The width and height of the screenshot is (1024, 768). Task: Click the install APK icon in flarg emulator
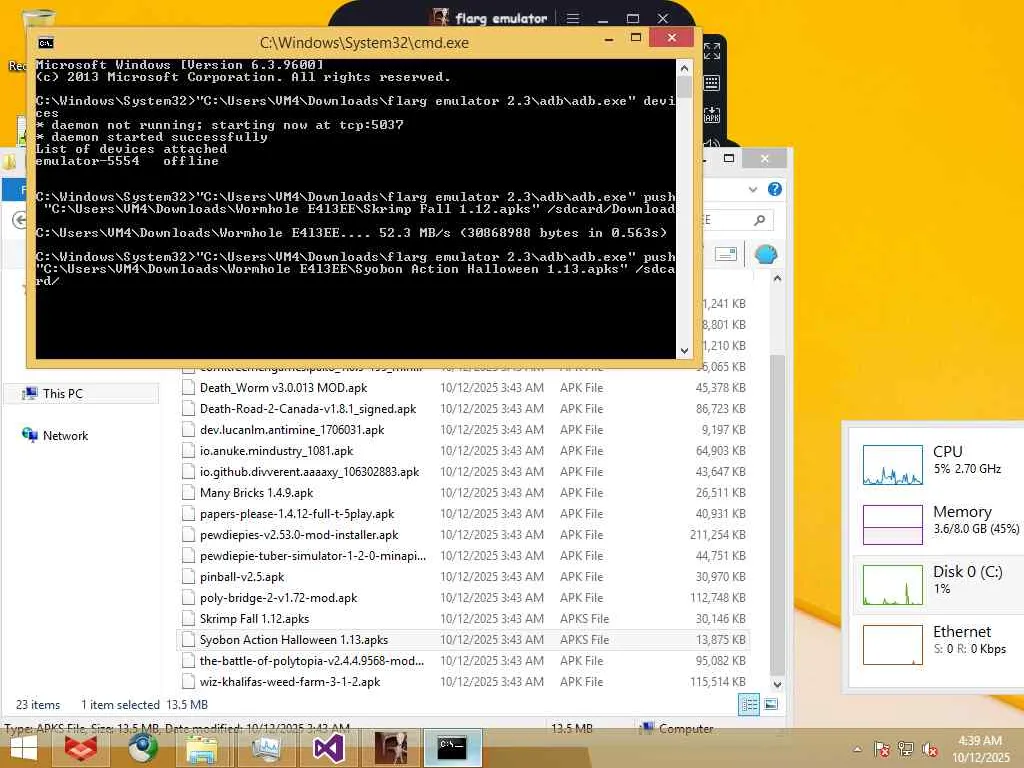click(x=712, y=115)
